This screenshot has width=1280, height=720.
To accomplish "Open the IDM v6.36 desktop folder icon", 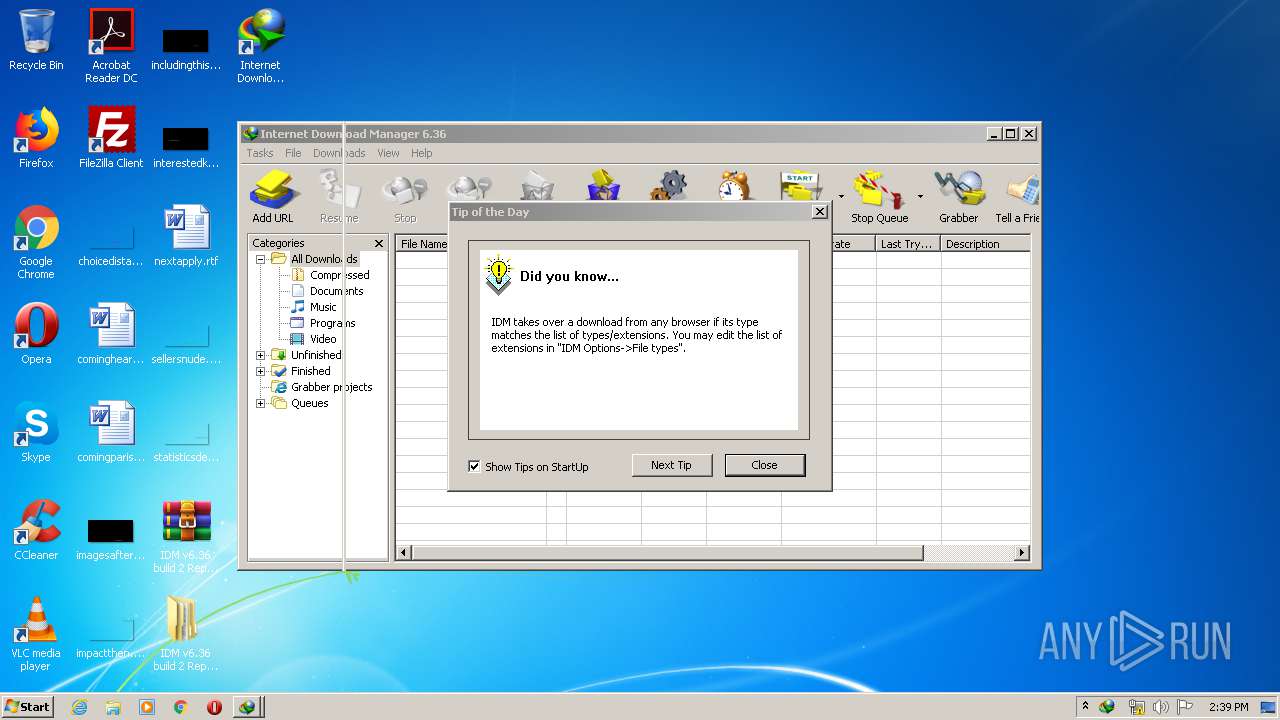I will (186, 634).
